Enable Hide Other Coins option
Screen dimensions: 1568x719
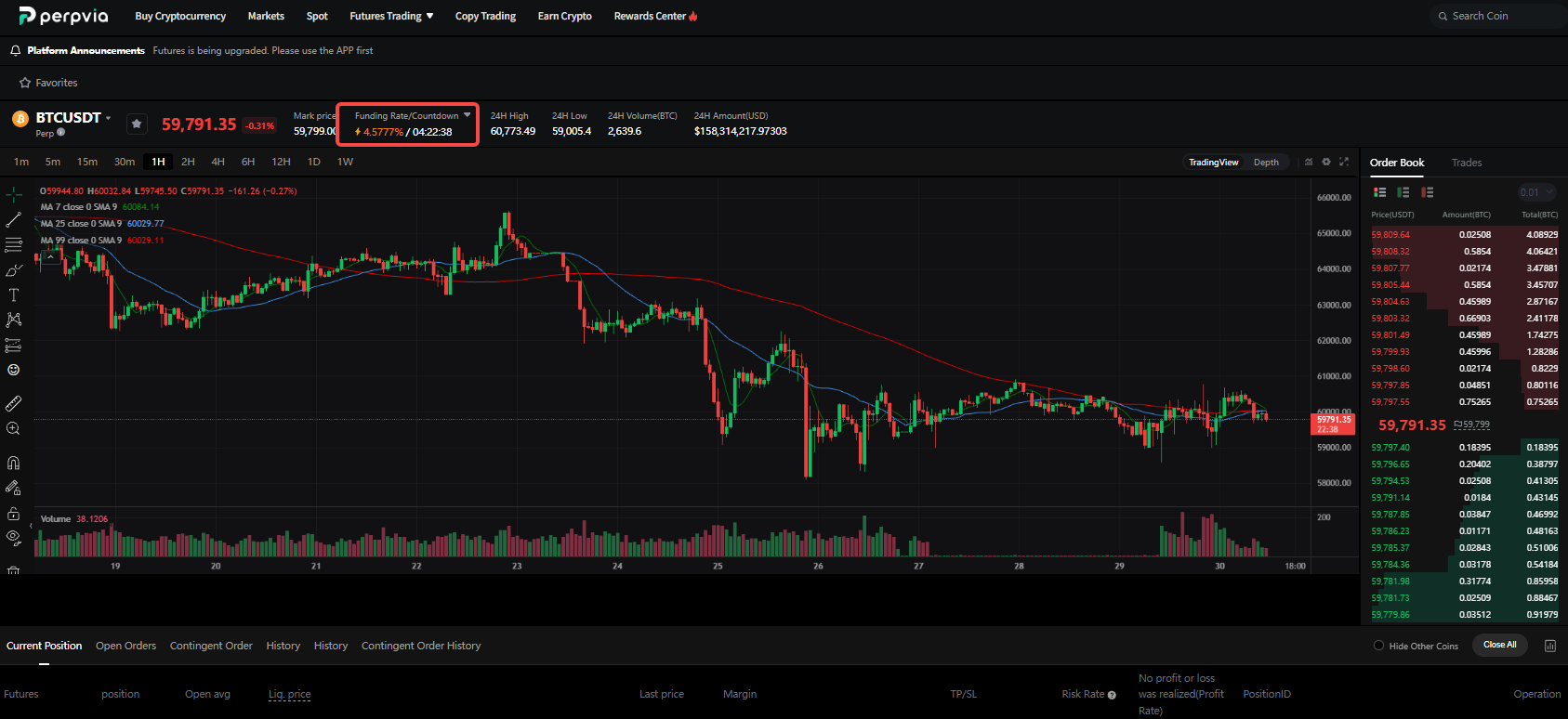[x=1379, y=646]
